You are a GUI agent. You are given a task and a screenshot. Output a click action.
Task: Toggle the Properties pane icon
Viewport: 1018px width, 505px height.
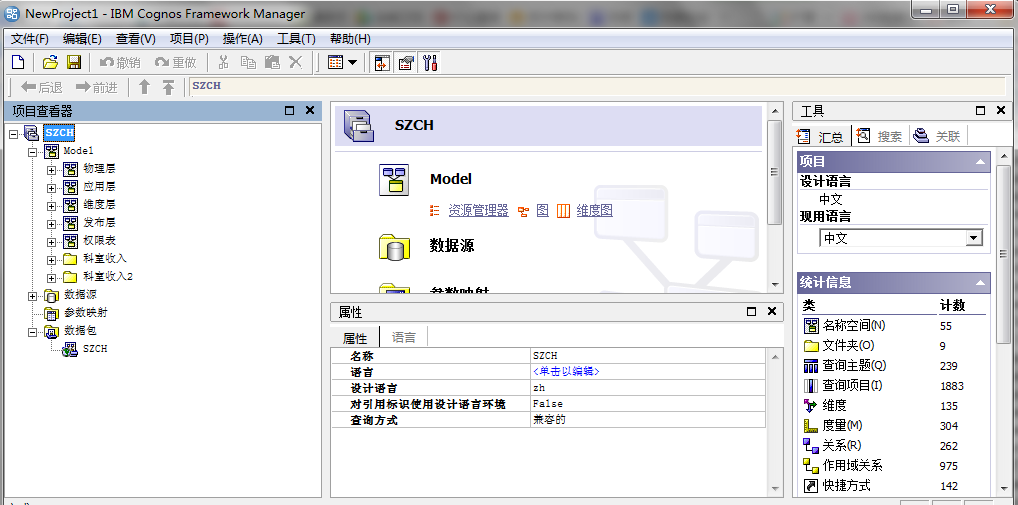pyautogui.click(x=406, y=63)
